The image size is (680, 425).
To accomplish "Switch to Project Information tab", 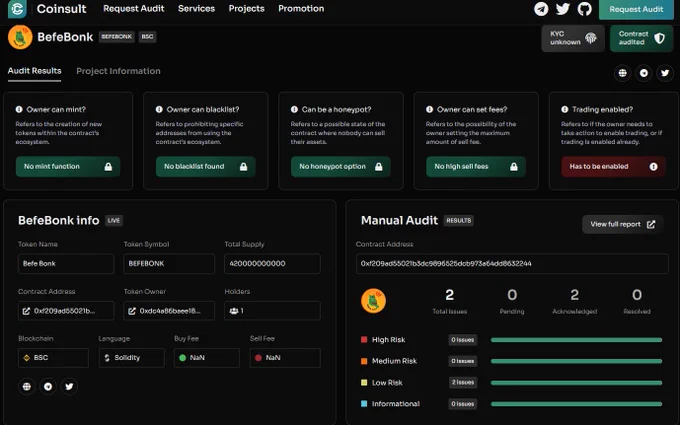I will click(x=118, y=71).
